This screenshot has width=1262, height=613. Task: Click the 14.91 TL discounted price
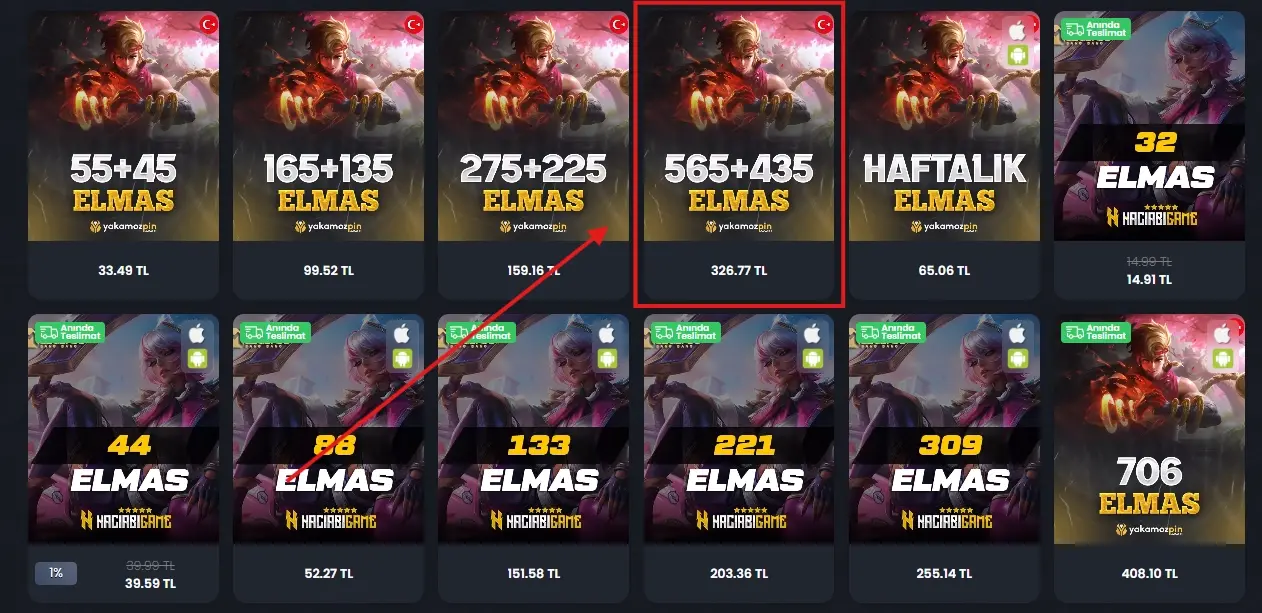pyautogui.click(x=1150, y=279)
